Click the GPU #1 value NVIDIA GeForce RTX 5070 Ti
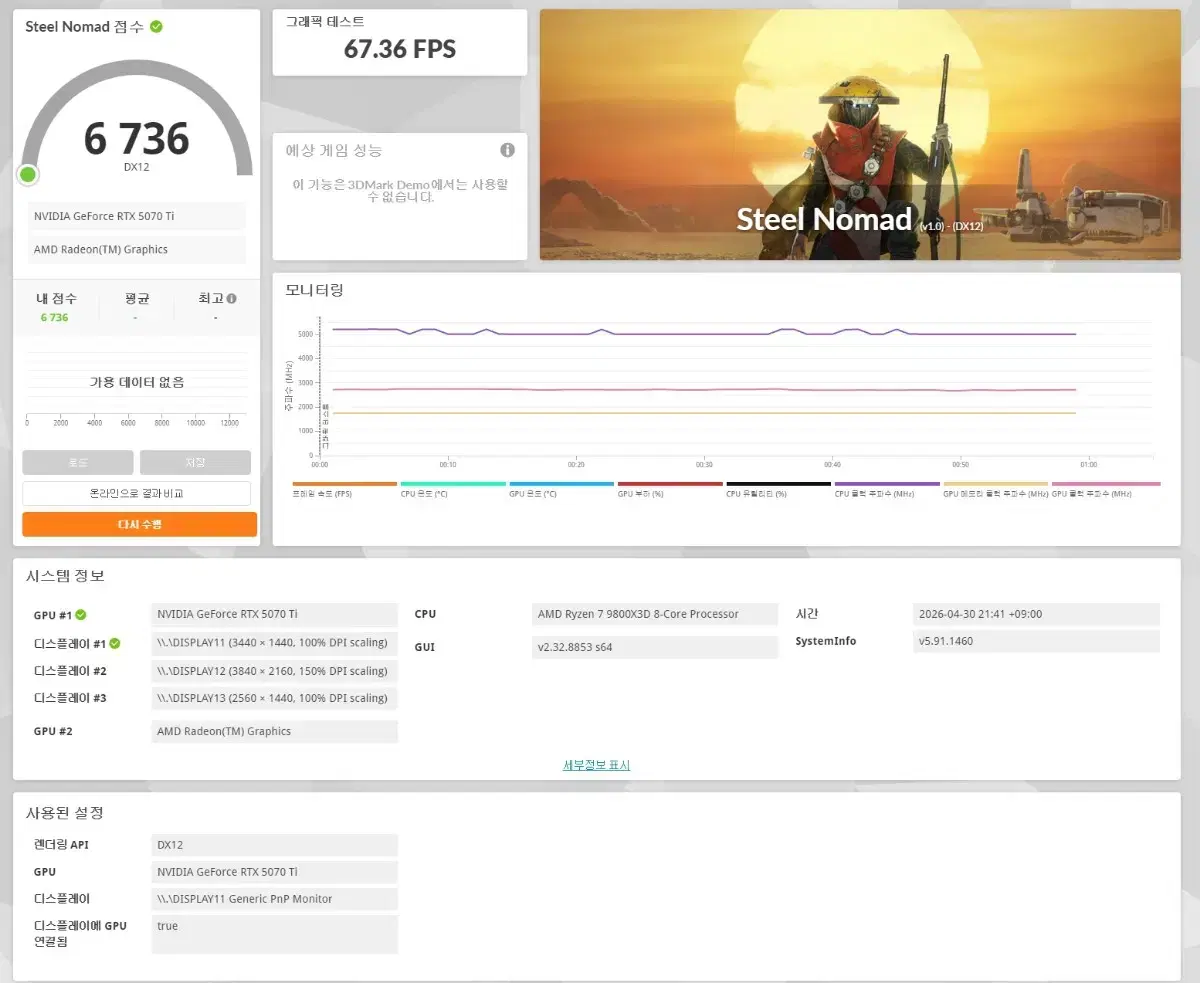This screenshot has height=983, width=1200. click(x=275, y=614)
